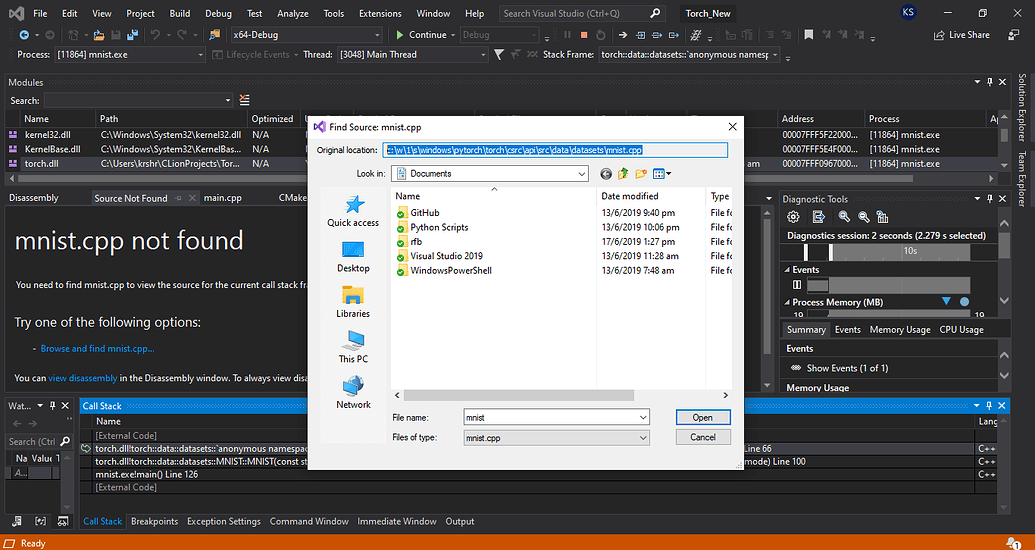This screenshot has height=550, width=1035.
Task: Click the Diagnostic Tools settings gear icon
Action: 794,217
